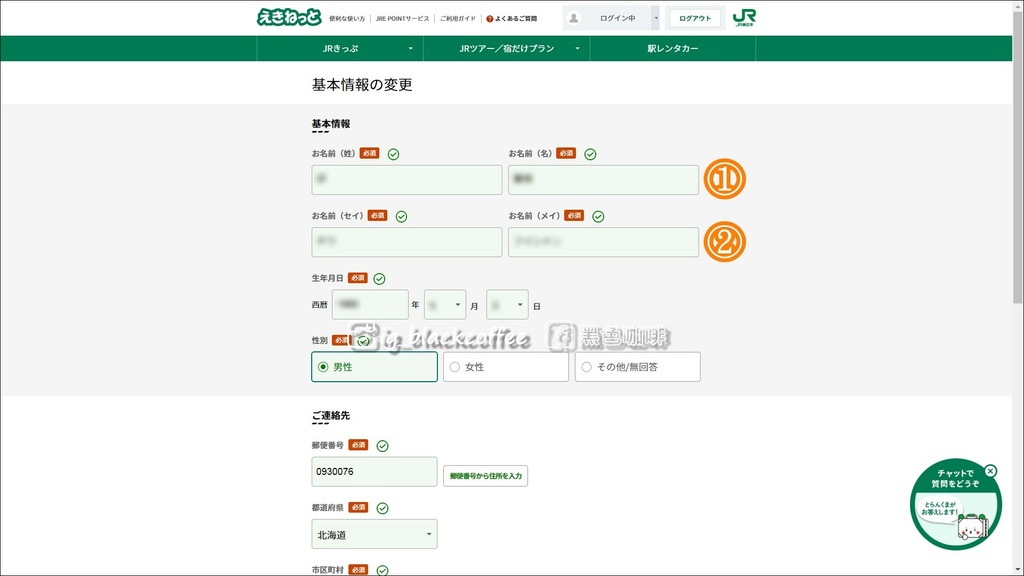This screenshot has height=576, width=1024.
Task: Click the green checkmark beside お名前（セイ）
Action: click(x=402, y=216)
